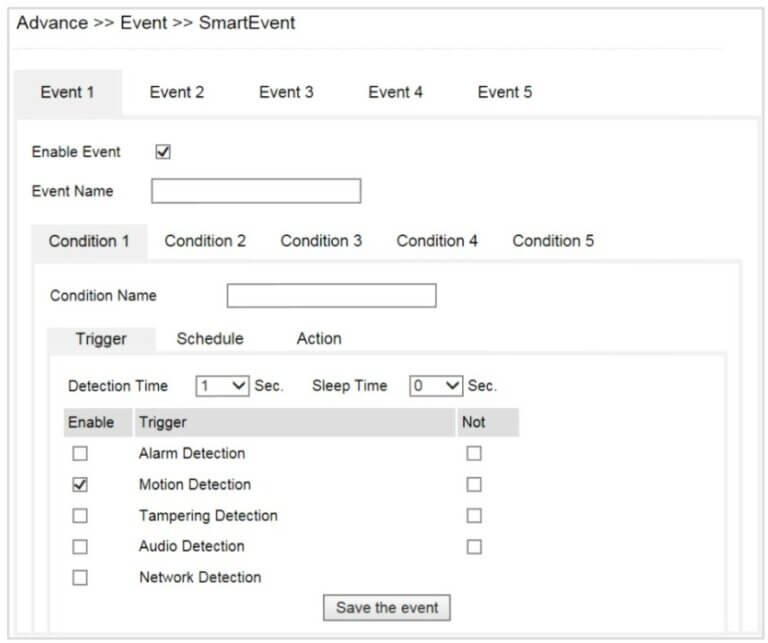Viewport: 768px width, 643px height.
Task: Open the Condition 3 tab
Action: (x=321, y=241)
